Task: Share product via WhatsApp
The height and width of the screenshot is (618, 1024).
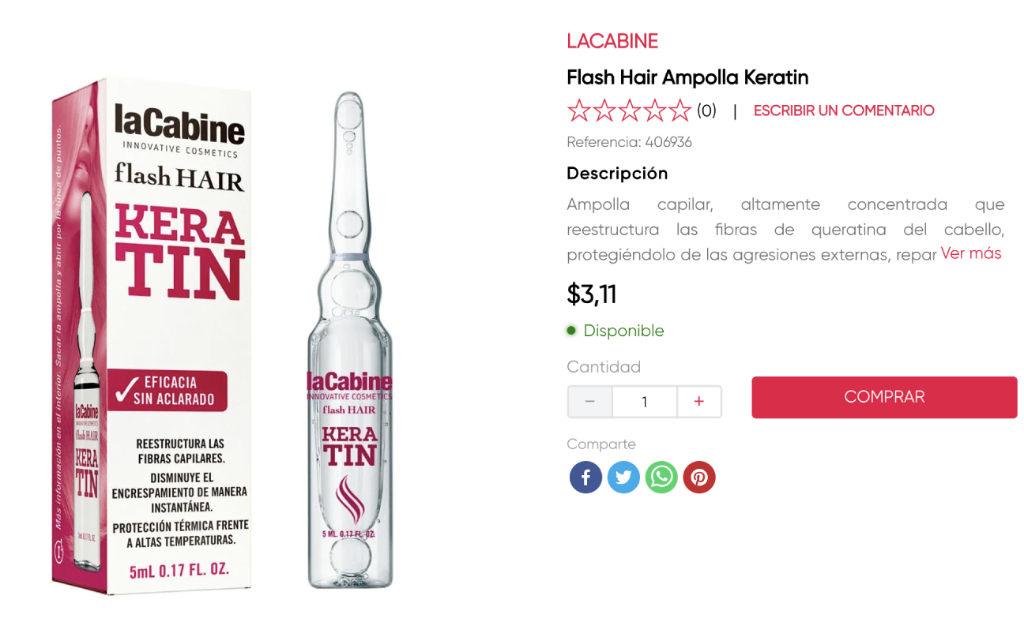Action: click(x=661, y=477)
